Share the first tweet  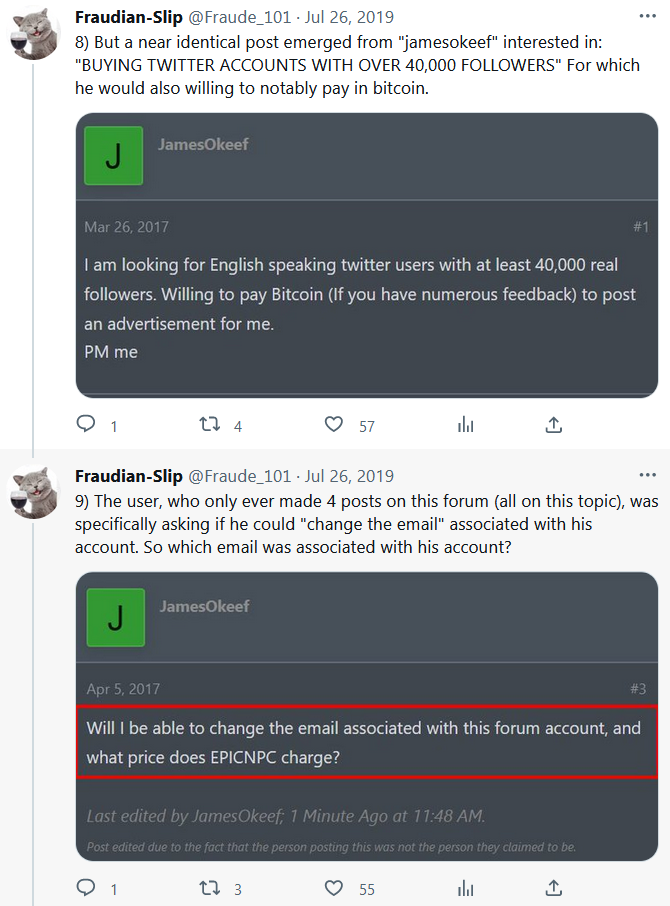click(553, 425)
